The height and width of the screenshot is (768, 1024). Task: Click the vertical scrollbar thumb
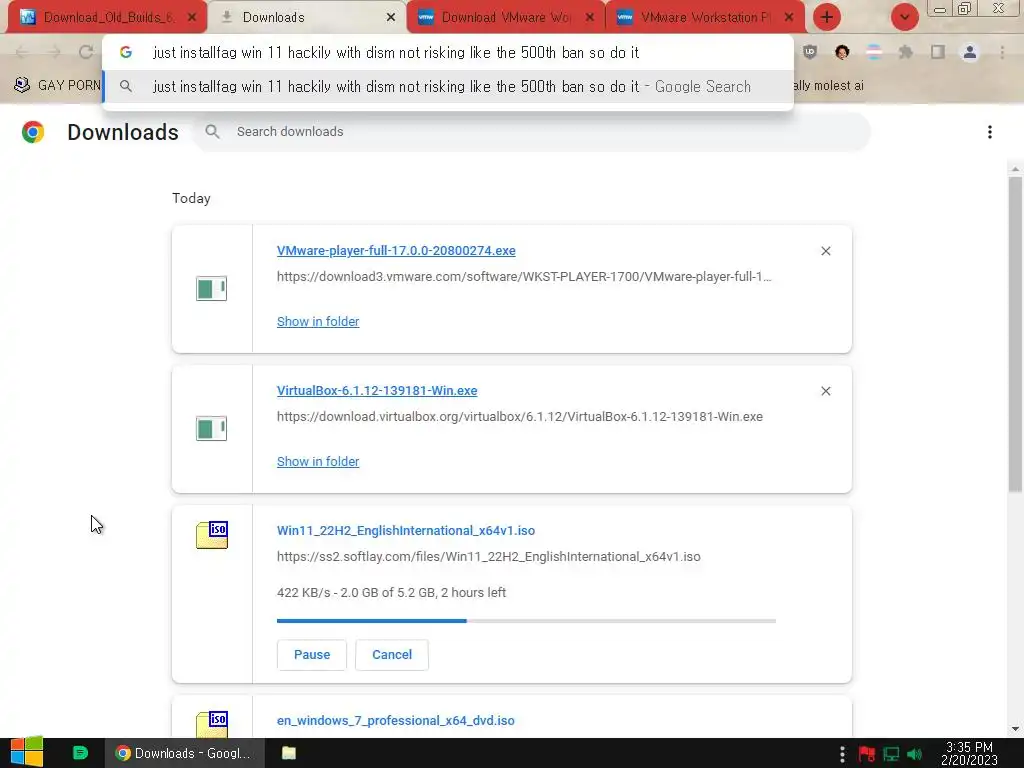click(x=1015, y=334)
